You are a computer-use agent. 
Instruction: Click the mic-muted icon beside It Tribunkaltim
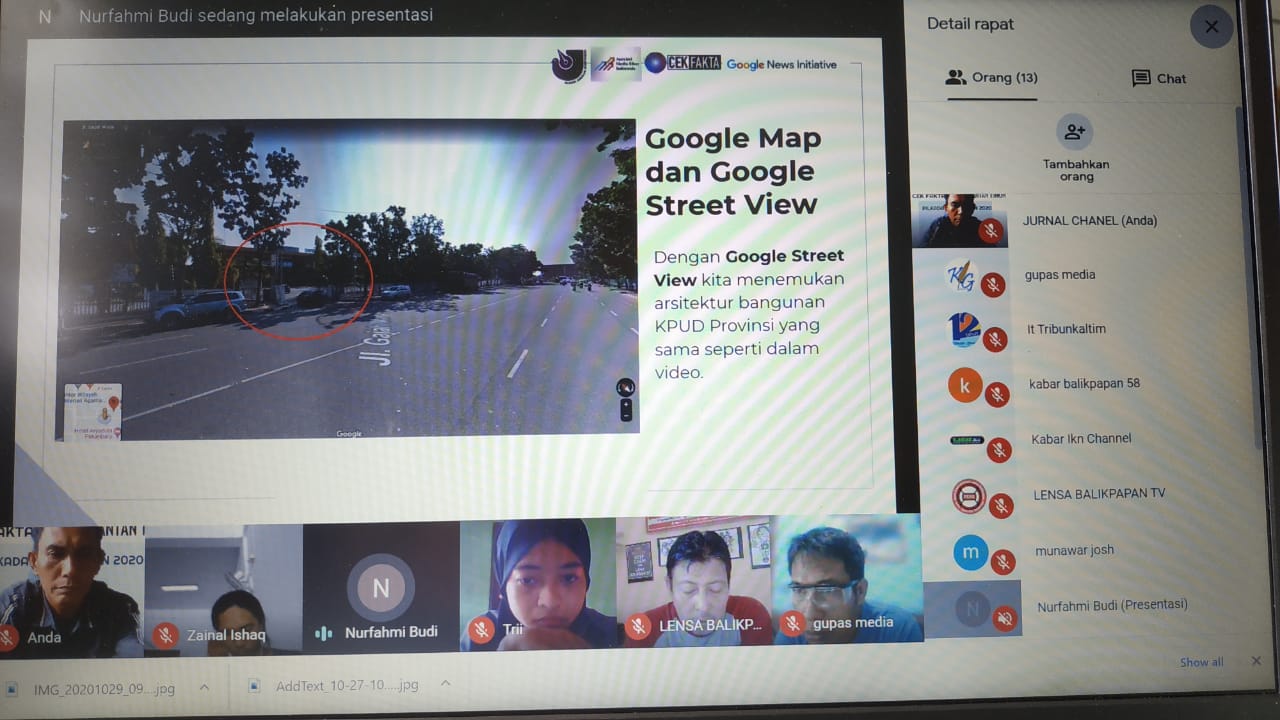click(994, 340)
